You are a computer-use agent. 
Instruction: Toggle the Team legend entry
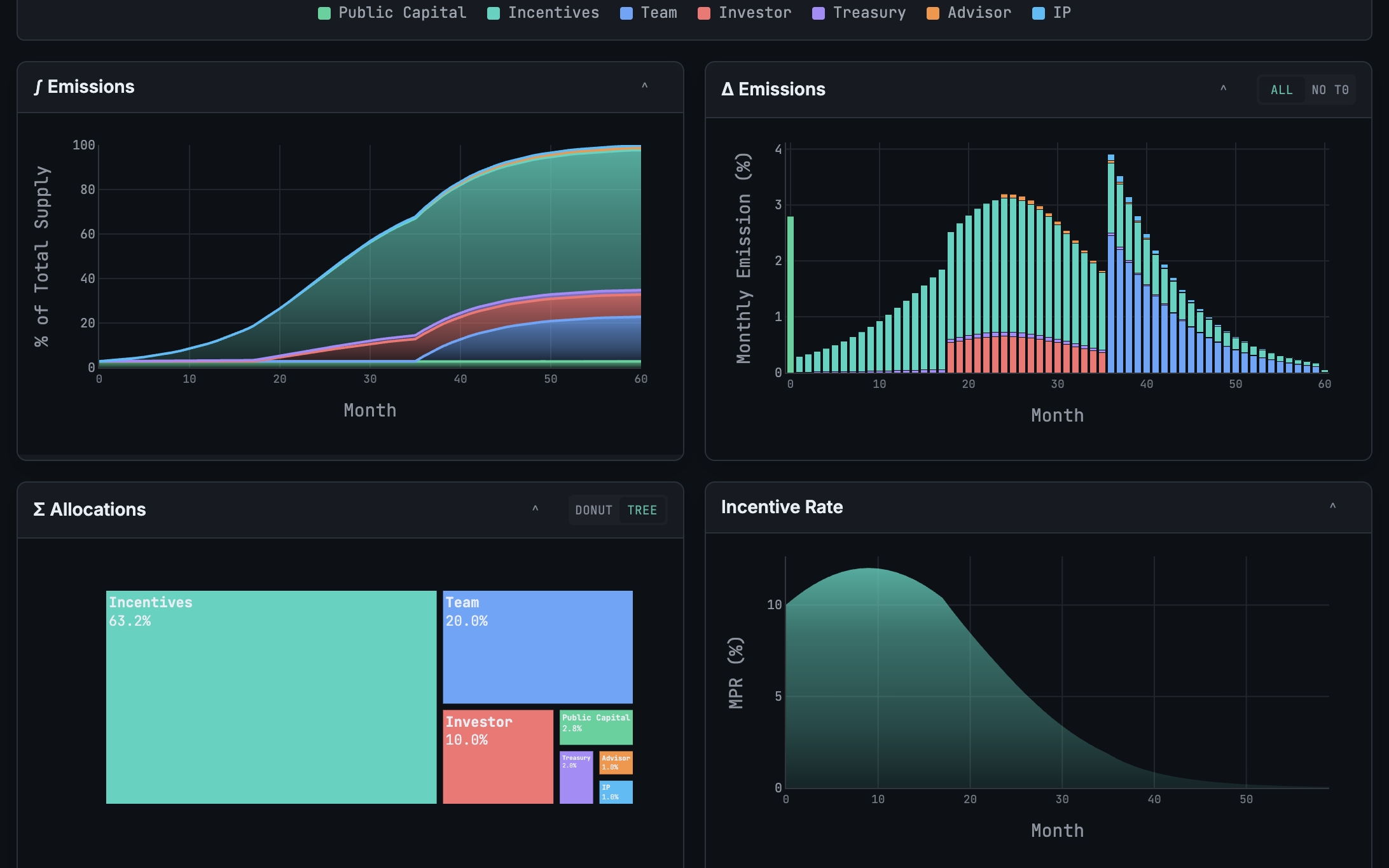tap(649, 13)
